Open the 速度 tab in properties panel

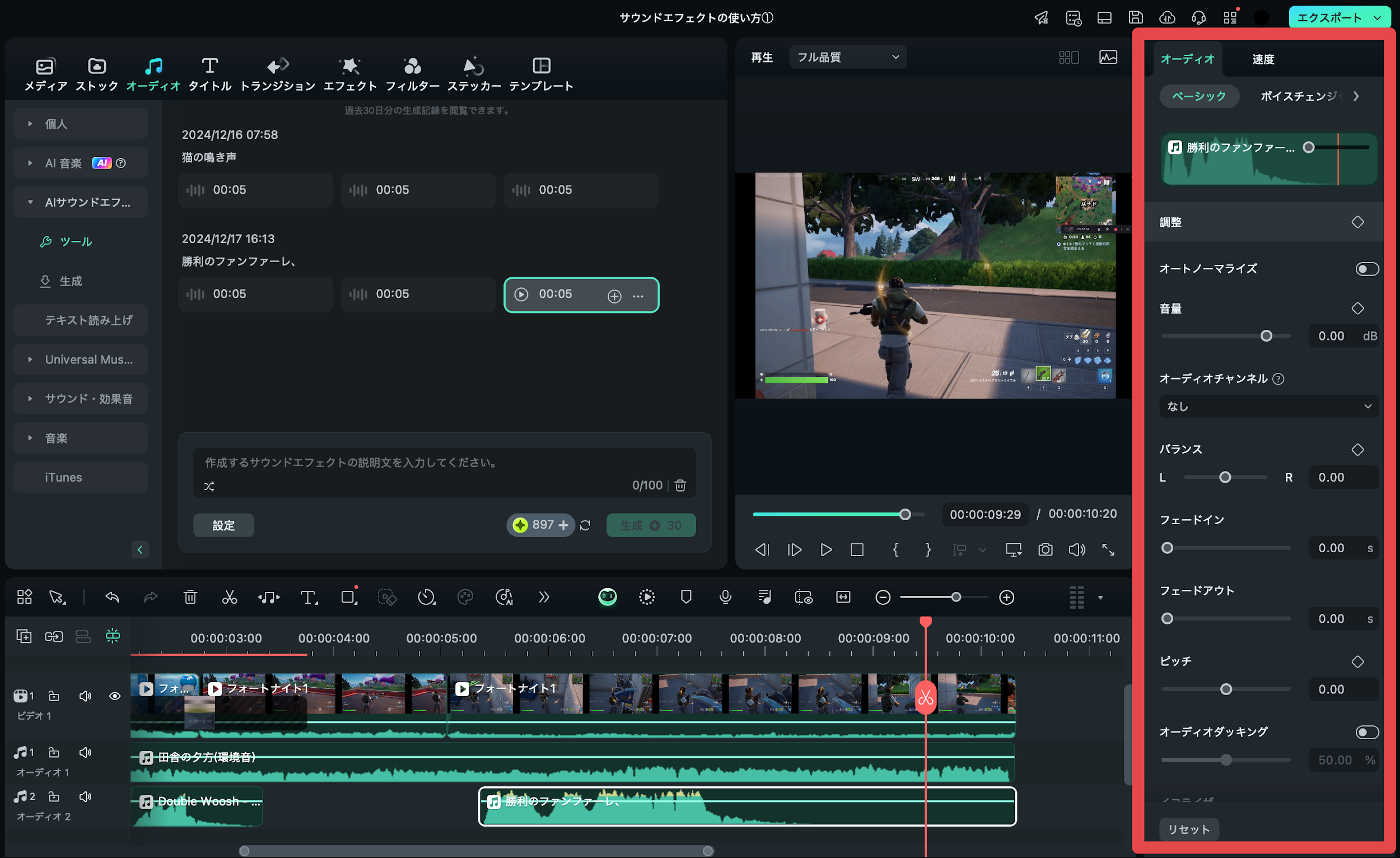pyautogui.click(x=1262, y=59)
